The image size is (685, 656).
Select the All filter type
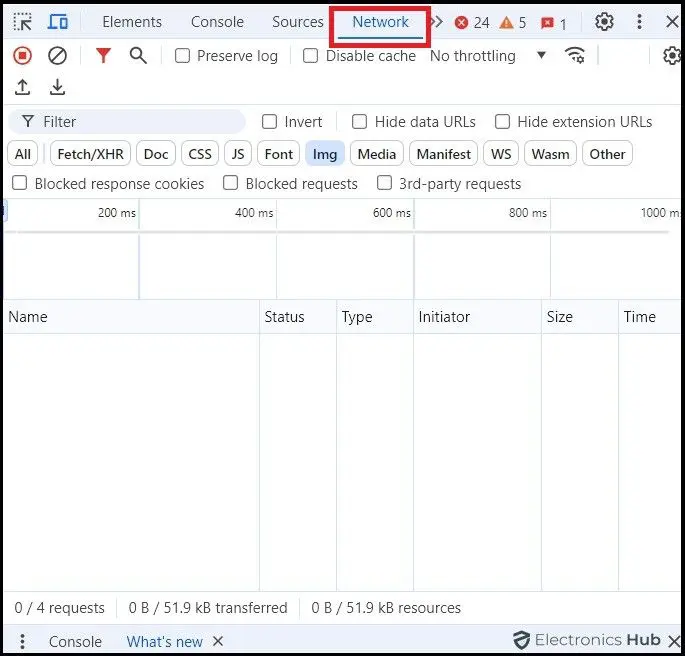(x=23, y=154)
